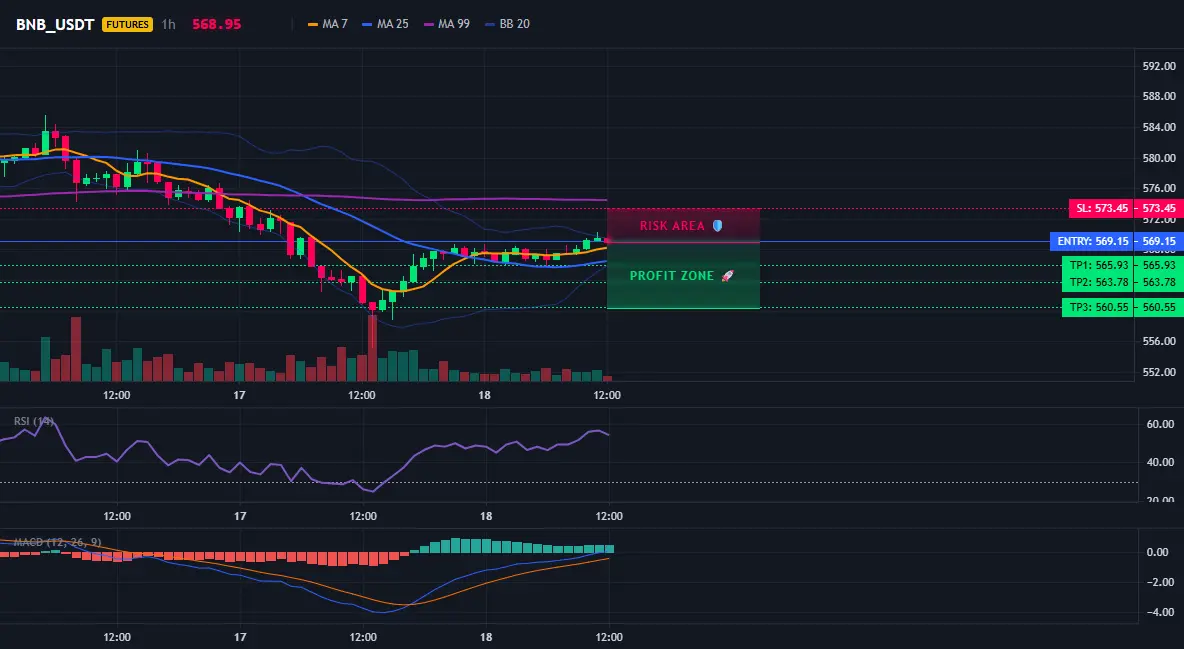
Task: Click the 576.00 price axis value
Action: pos(1159,188)
